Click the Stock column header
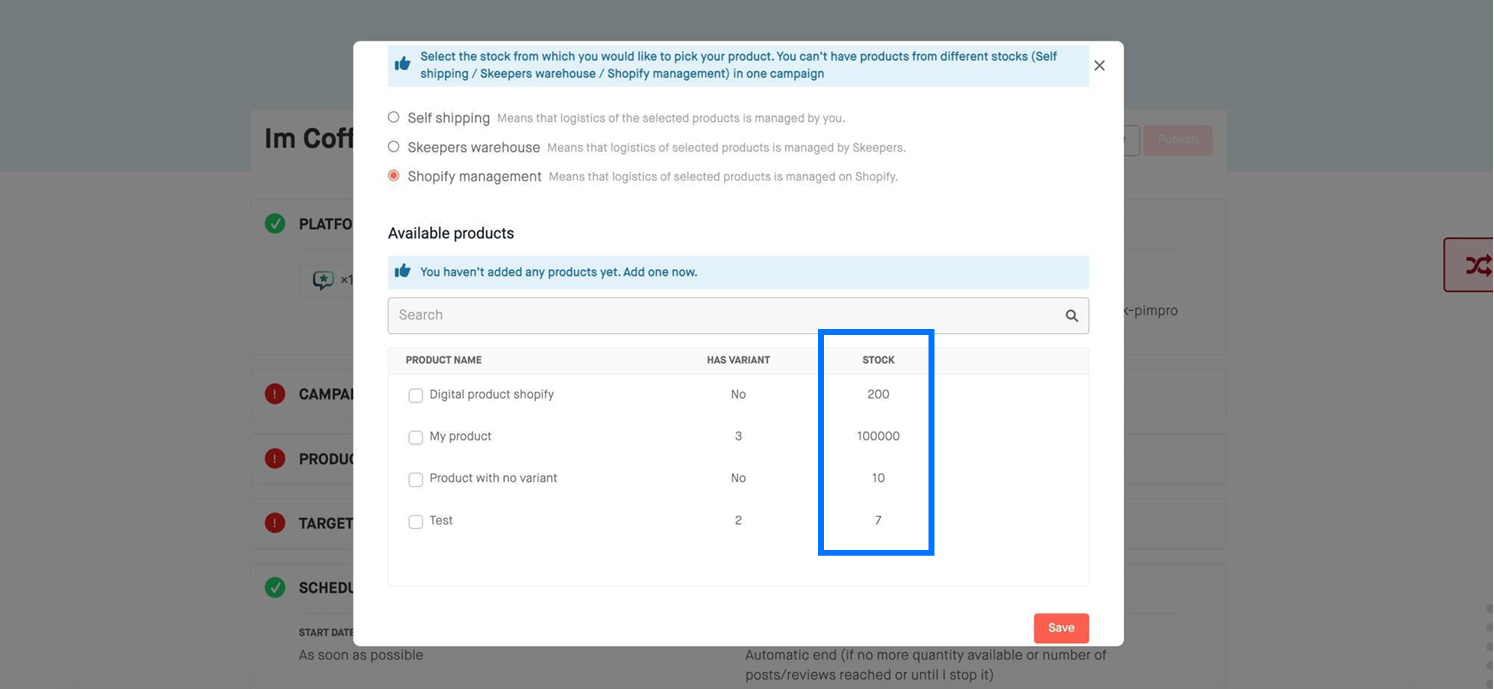 [x=878, y=360]
